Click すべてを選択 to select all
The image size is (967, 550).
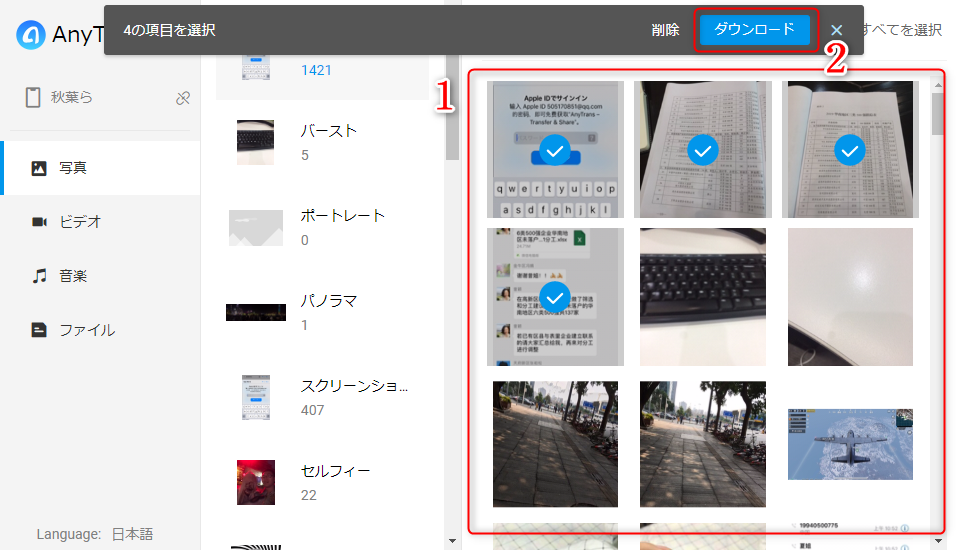902,30
